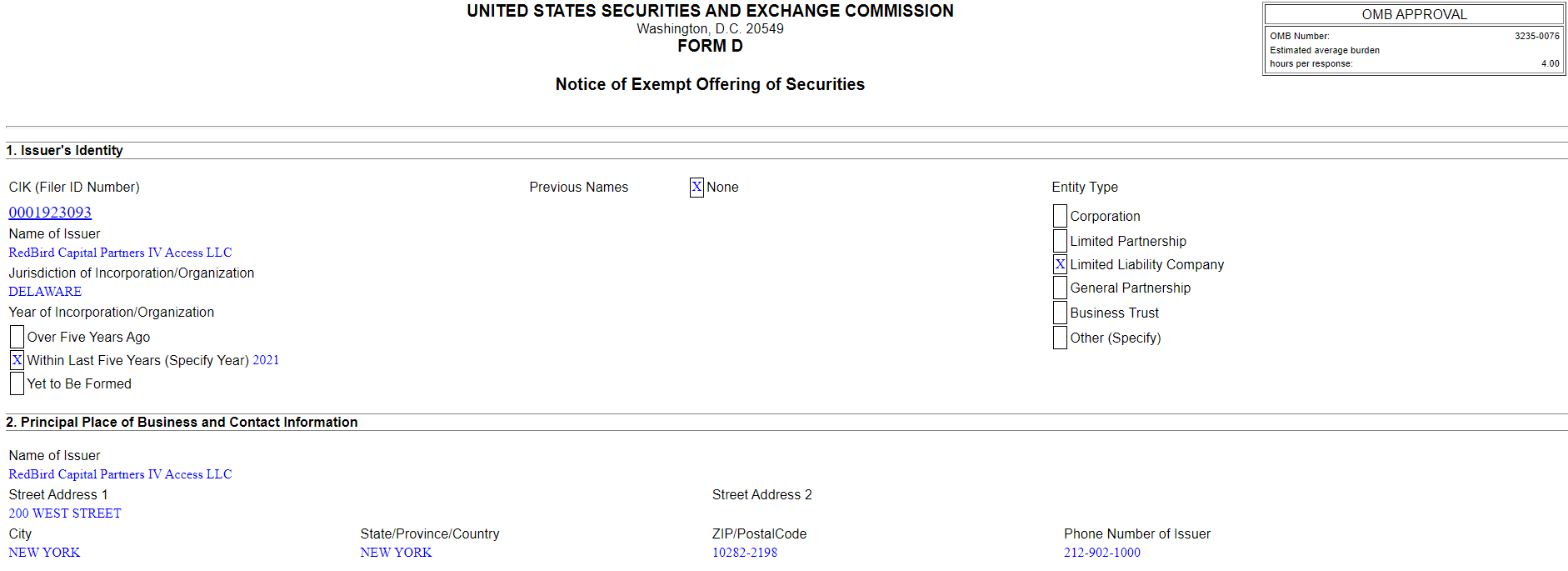Click the DELAWARE jurisdiction value
The width and height of the screenshot is (1568, 571).
point(45,292)
